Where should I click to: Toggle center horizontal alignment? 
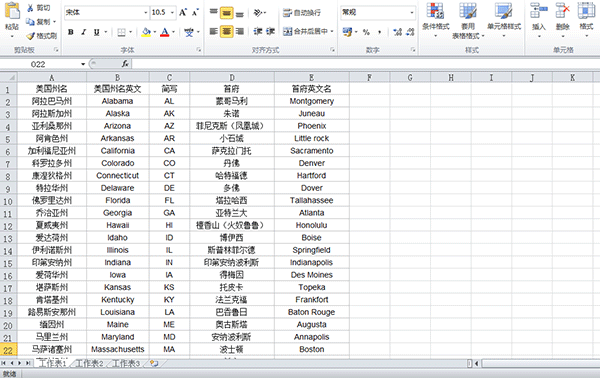[x=227, y=31]
